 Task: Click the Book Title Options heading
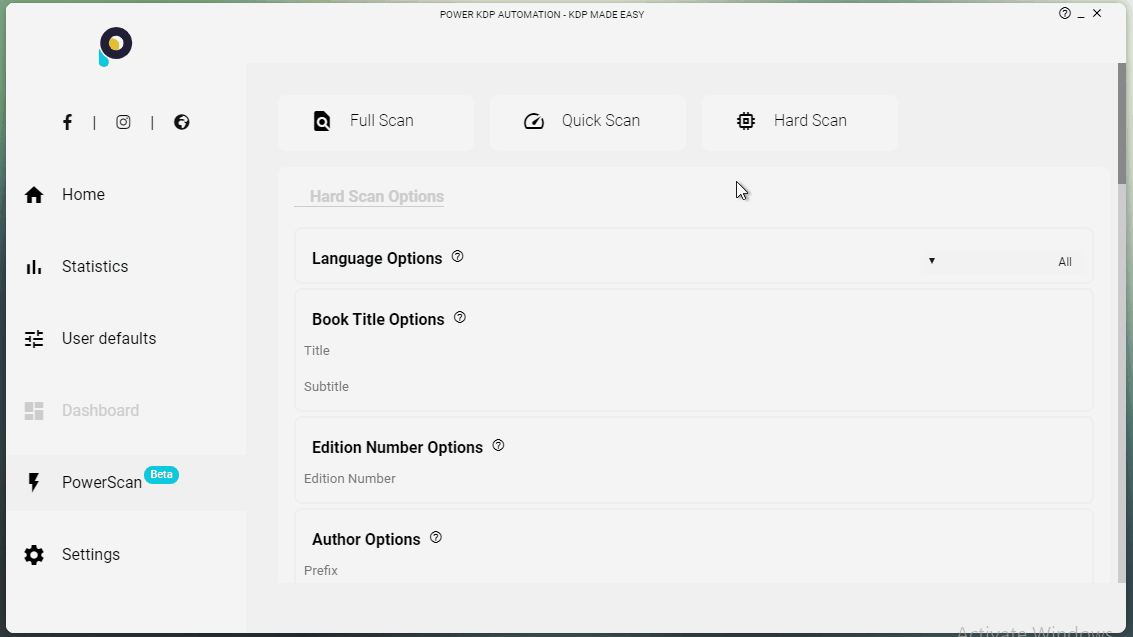pyautogui.click(x=378, y=319)
